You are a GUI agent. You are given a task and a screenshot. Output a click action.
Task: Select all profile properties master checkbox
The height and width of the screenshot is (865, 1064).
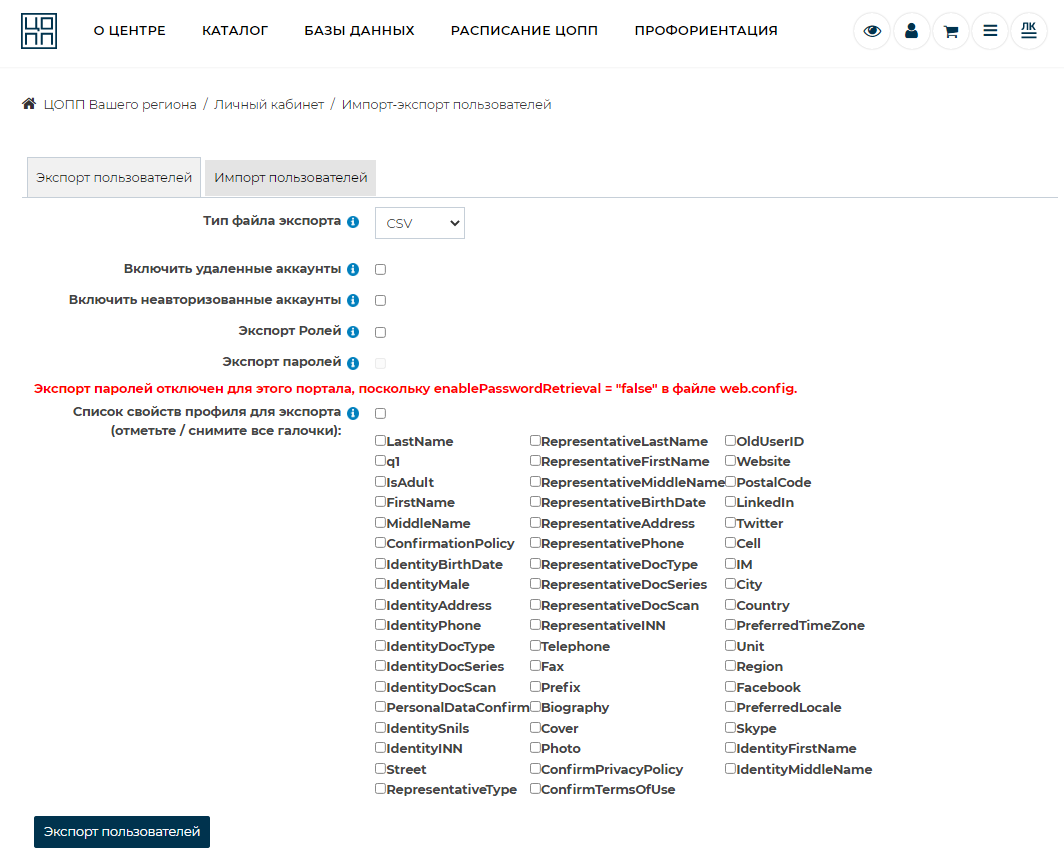(x=380, y=414)
